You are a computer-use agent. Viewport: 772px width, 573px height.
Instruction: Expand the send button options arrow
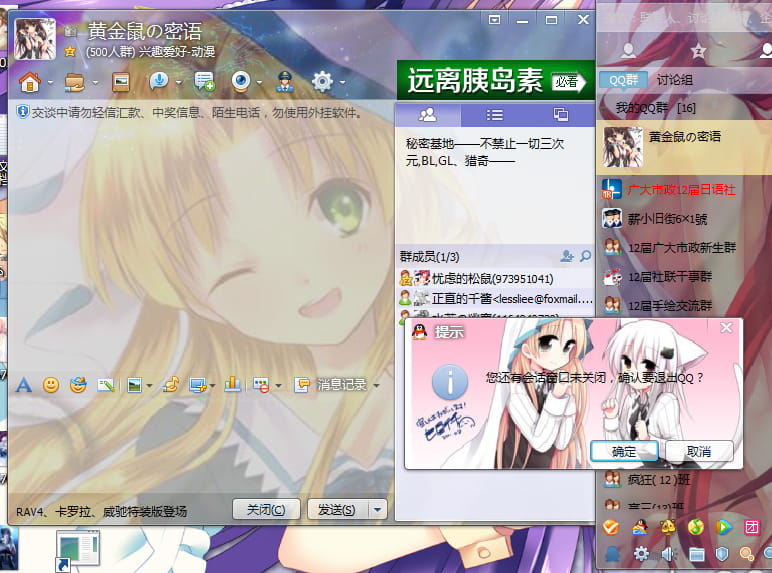pos(377,509)
